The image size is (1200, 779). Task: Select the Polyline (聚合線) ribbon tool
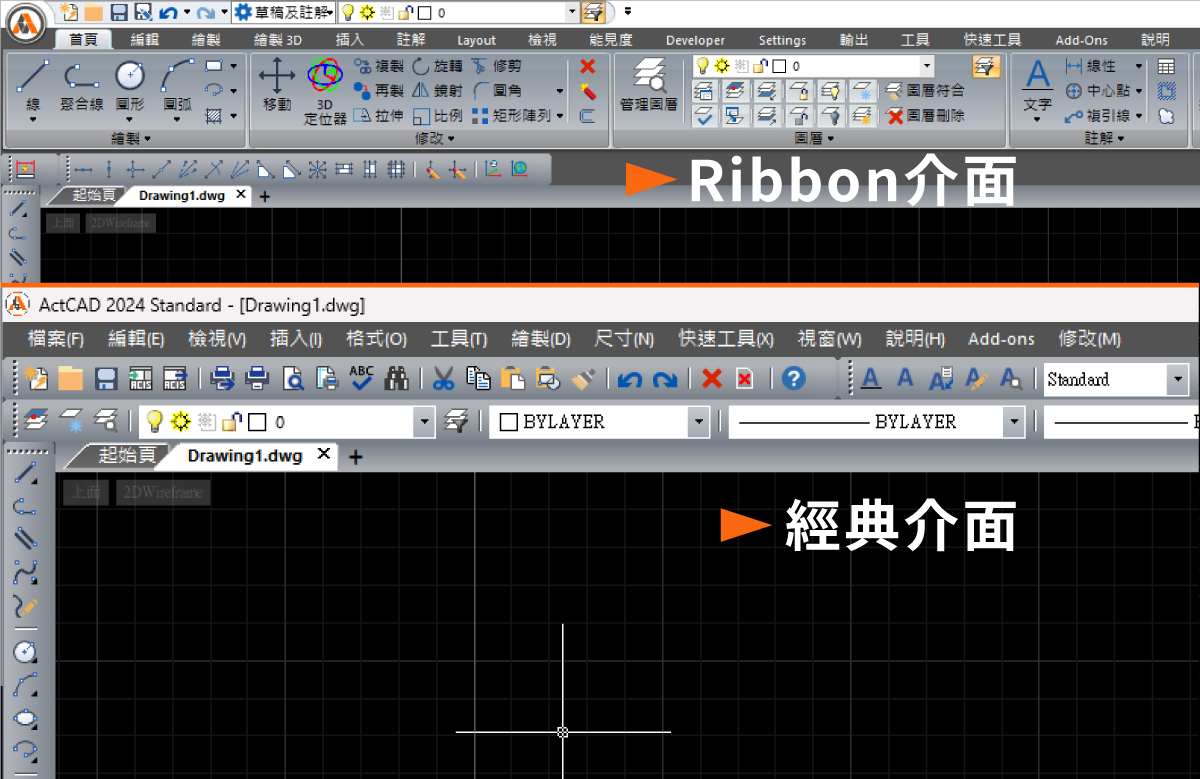pyautogui.click(x=82, y=85)
